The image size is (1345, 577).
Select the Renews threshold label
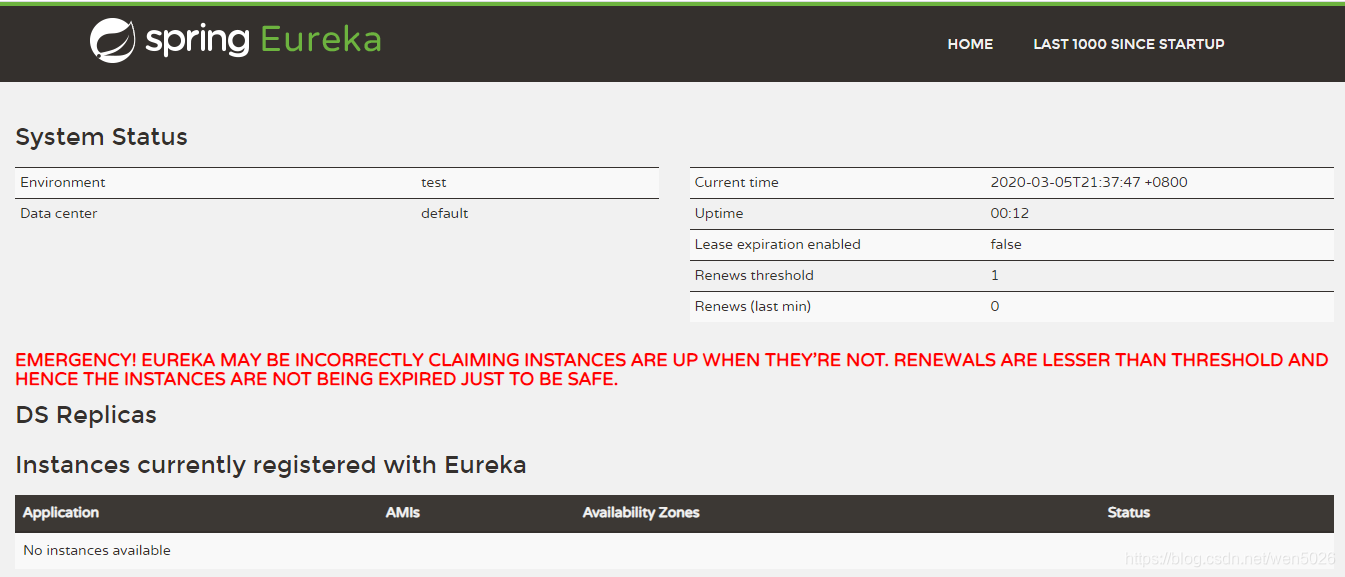754,275
